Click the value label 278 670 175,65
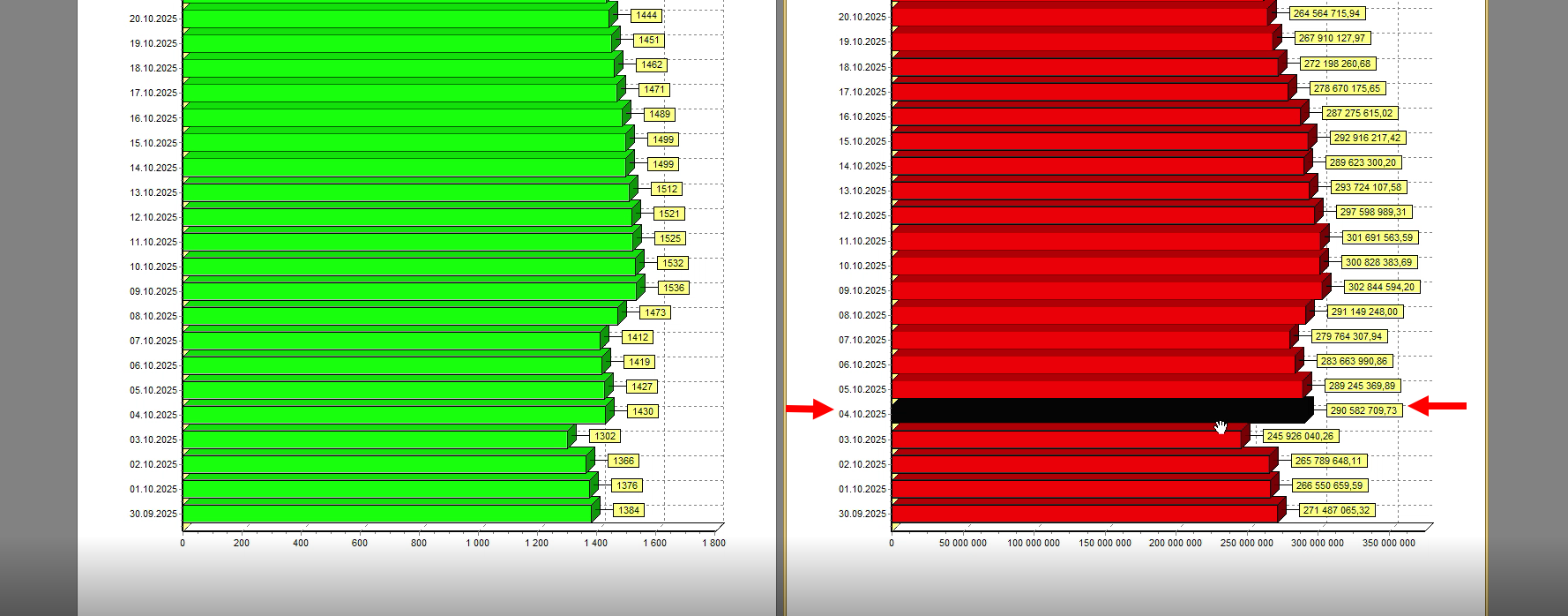 coord(1347,88)
